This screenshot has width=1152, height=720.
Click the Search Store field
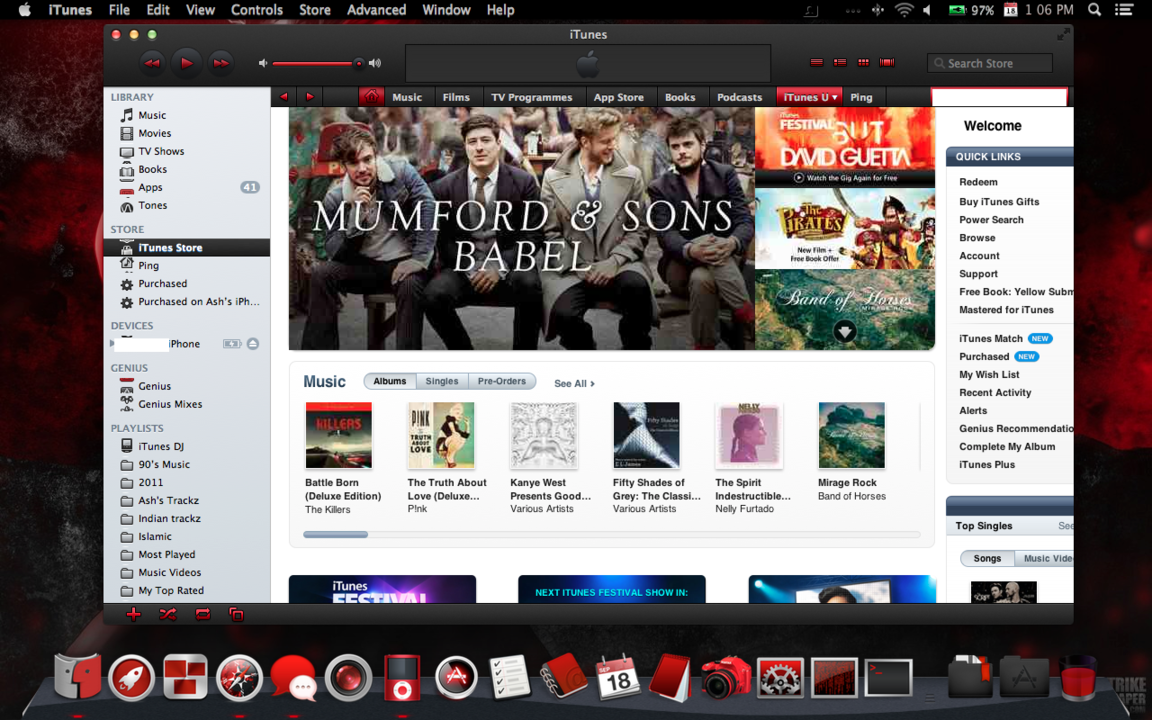coord(989,63)
